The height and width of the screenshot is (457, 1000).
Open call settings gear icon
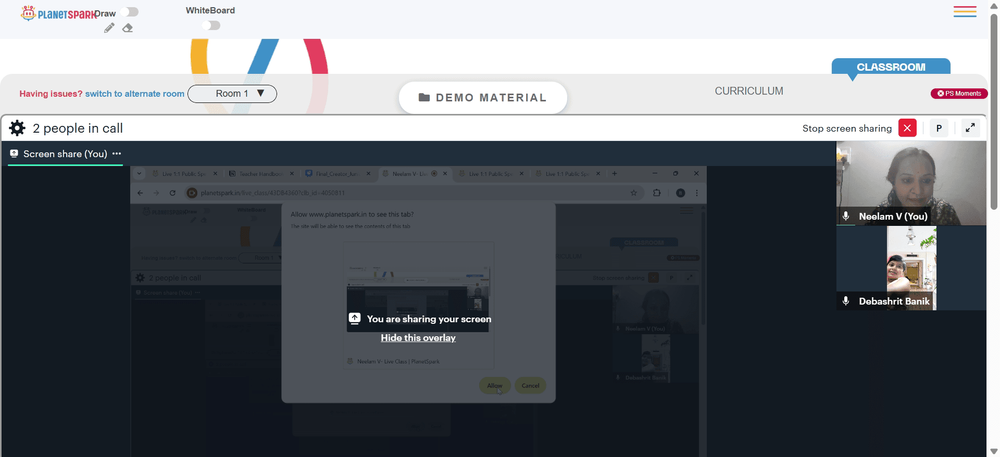(17, 128)
